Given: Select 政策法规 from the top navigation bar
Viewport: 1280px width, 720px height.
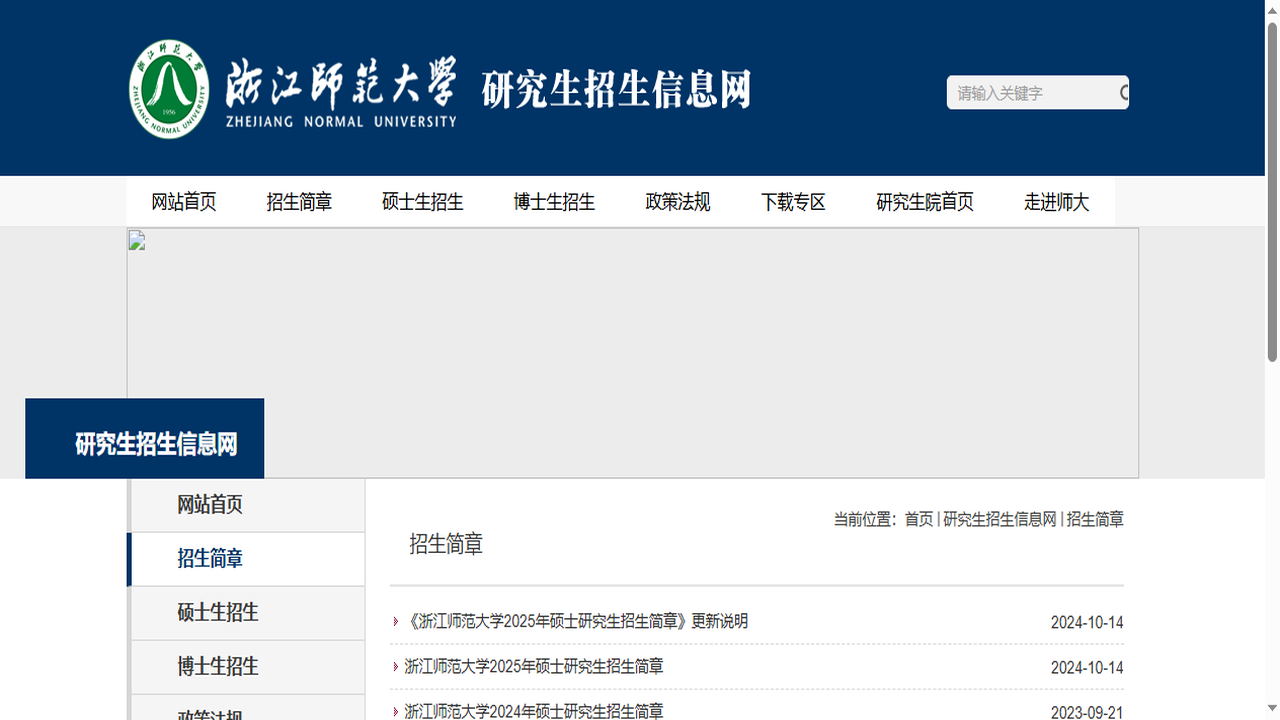Looking at the screenshot, I should 677,201.
